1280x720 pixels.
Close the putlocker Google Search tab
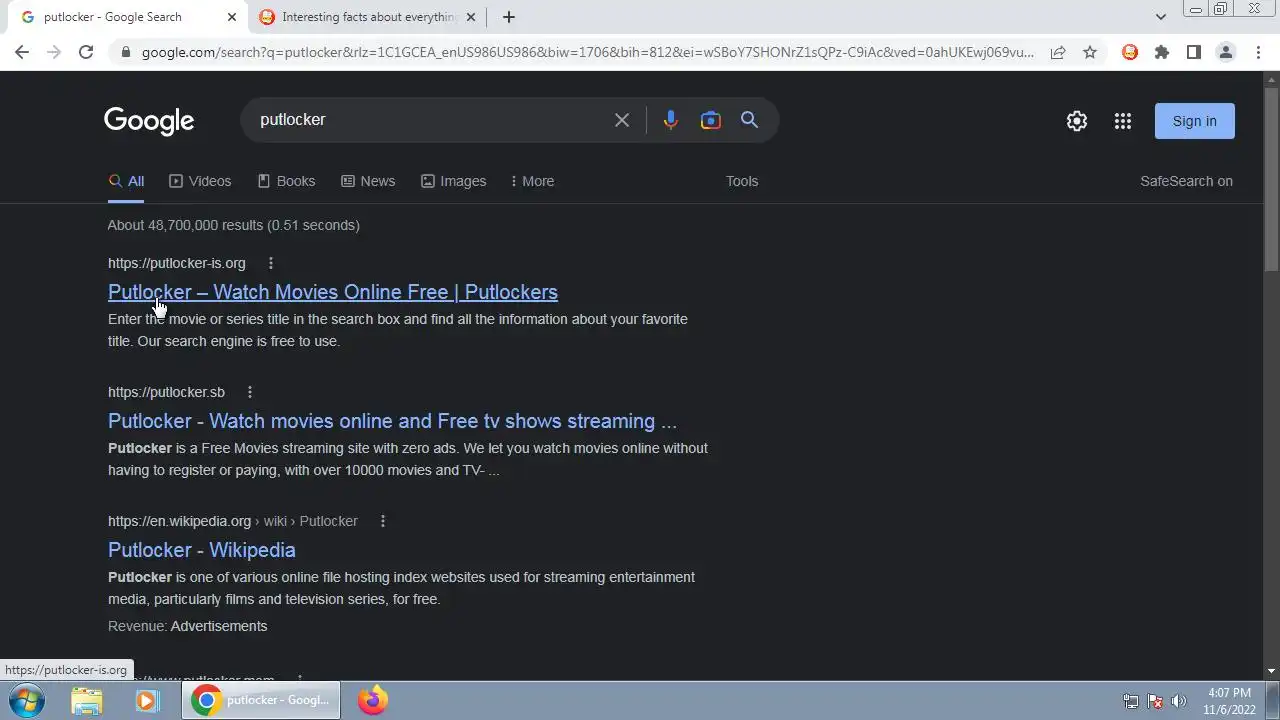[x=232, y=17]
